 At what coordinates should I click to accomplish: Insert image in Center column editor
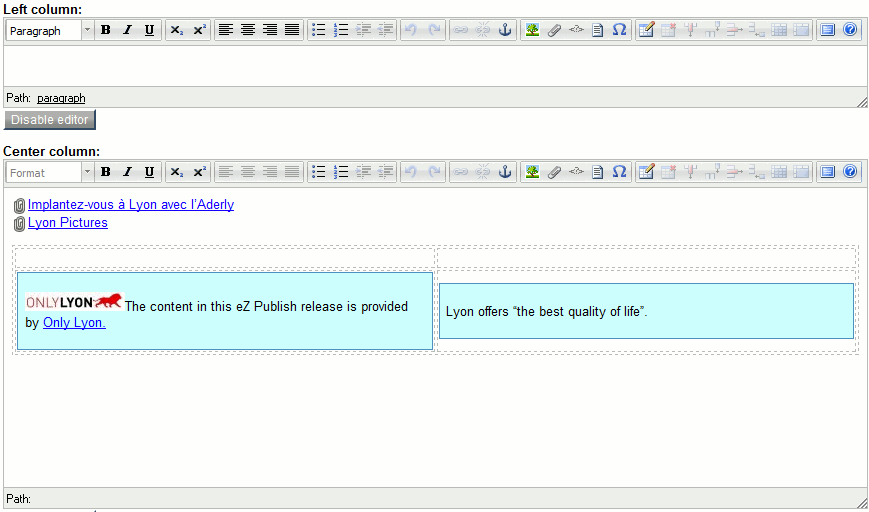[x=533, y=172]
